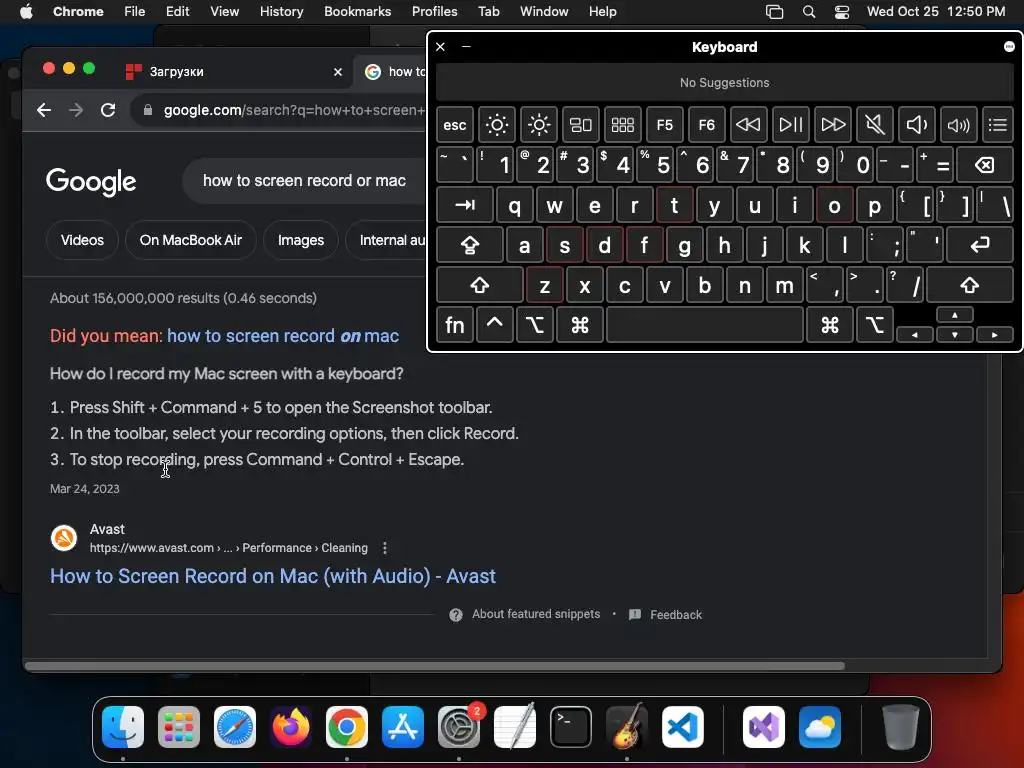Open the History menu
This screenshot has width=1024, height=768.
pyautogui.click(x=281, y=11)
